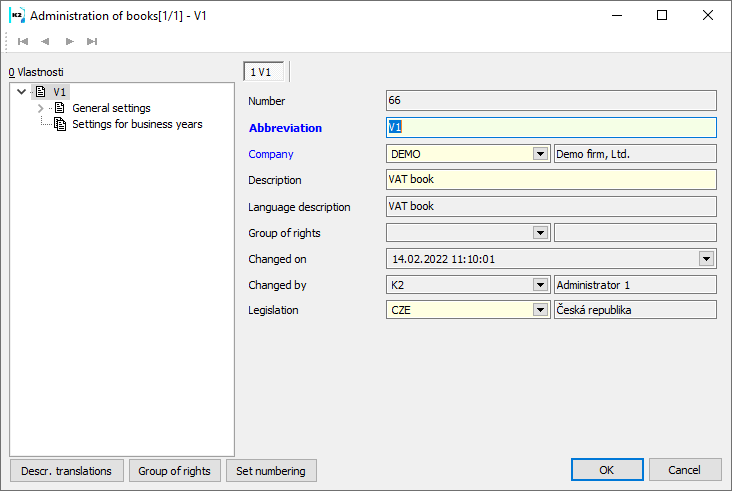Click the K2 application icon in title bar
The image size is (732, 491).
click(16, 16)
